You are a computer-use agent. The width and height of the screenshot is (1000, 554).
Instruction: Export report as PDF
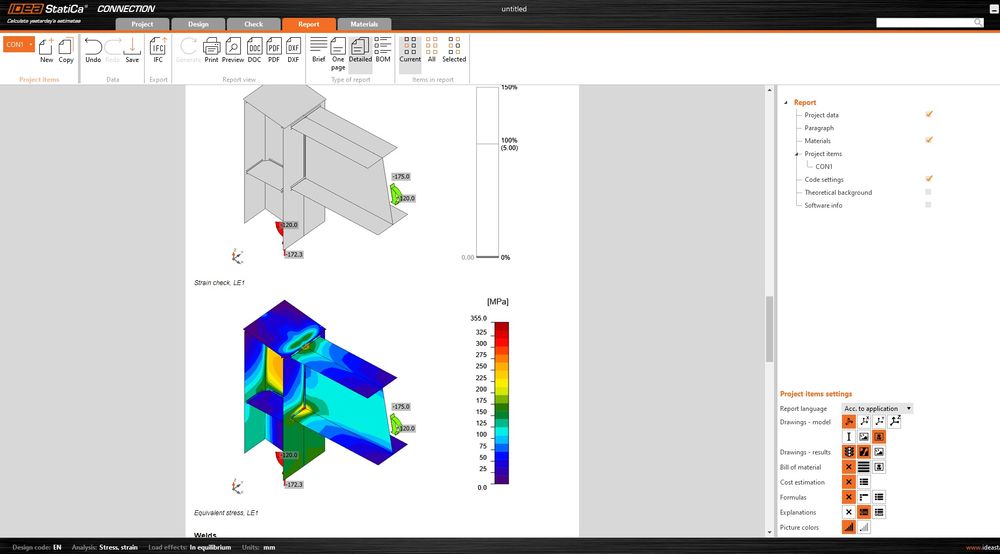click(x=274, y=50)
